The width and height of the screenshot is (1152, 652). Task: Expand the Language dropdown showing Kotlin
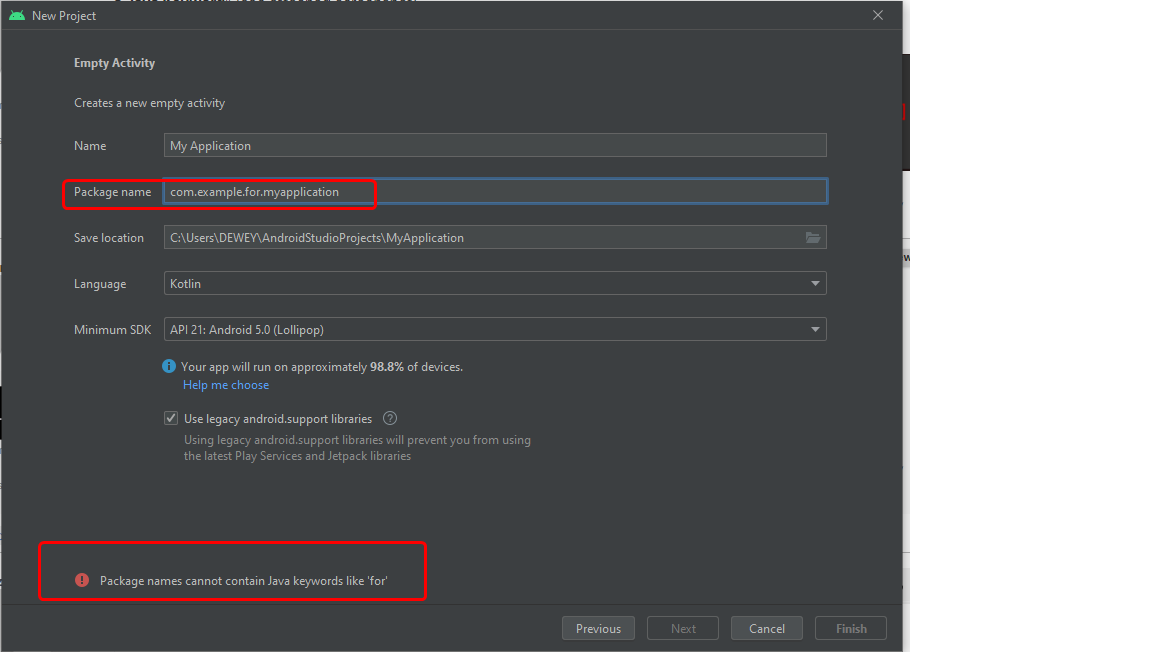point(816,284)
